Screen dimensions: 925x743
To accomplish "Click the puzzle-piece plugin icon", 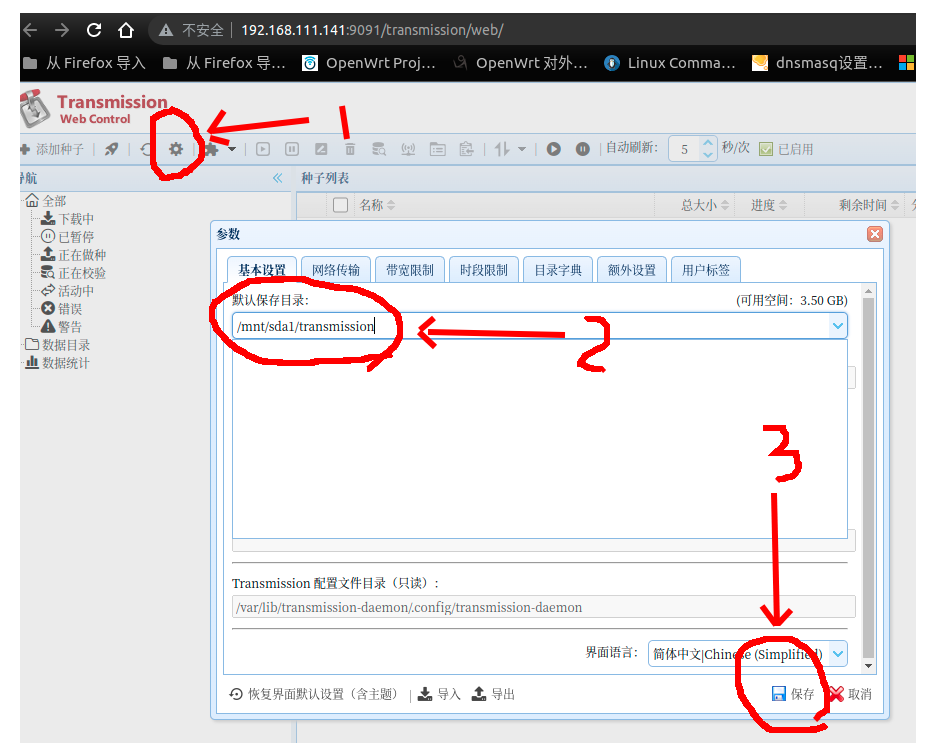I will [x=212, y=149].
